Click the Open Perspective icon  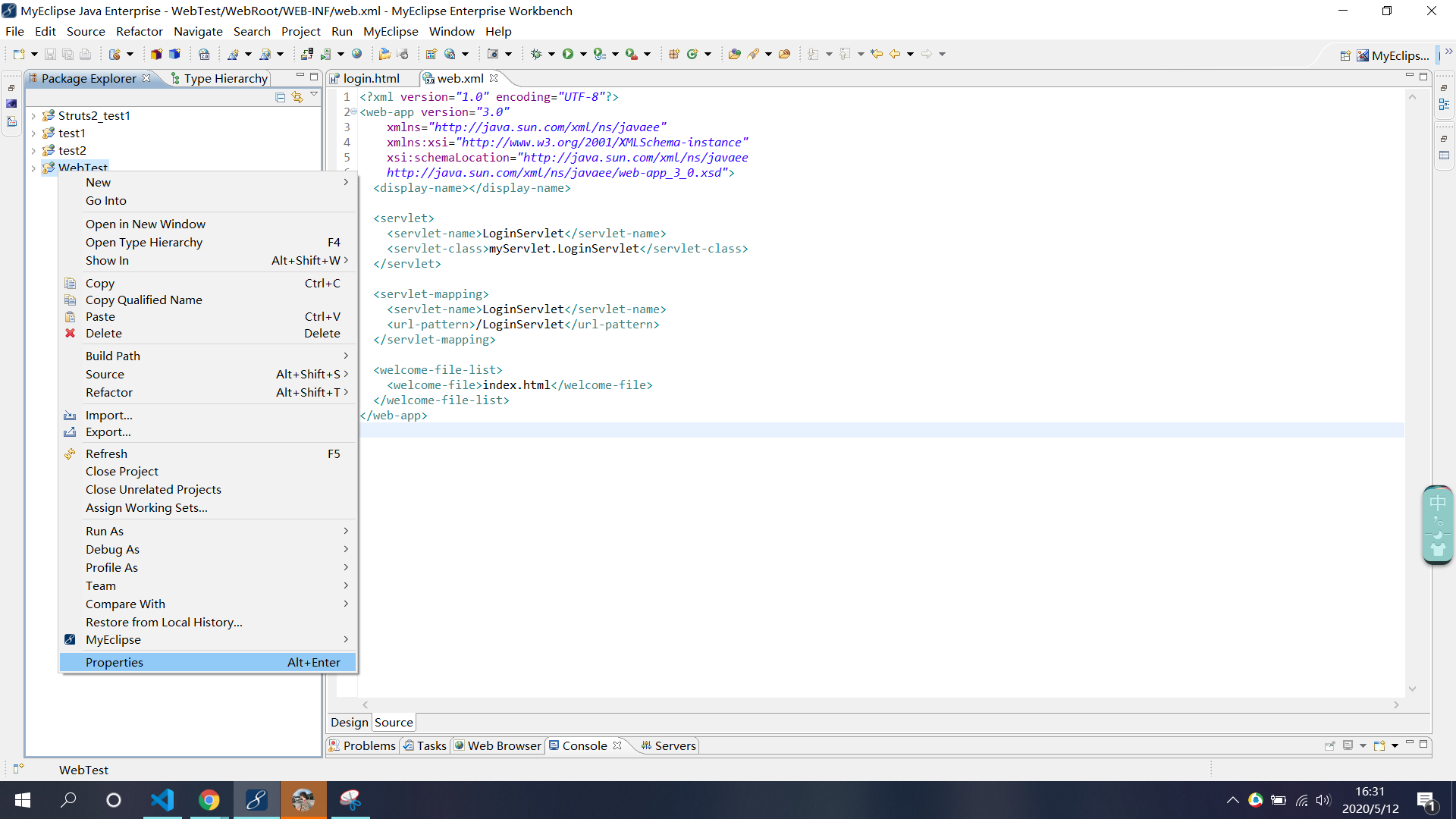click(1345, 55)
